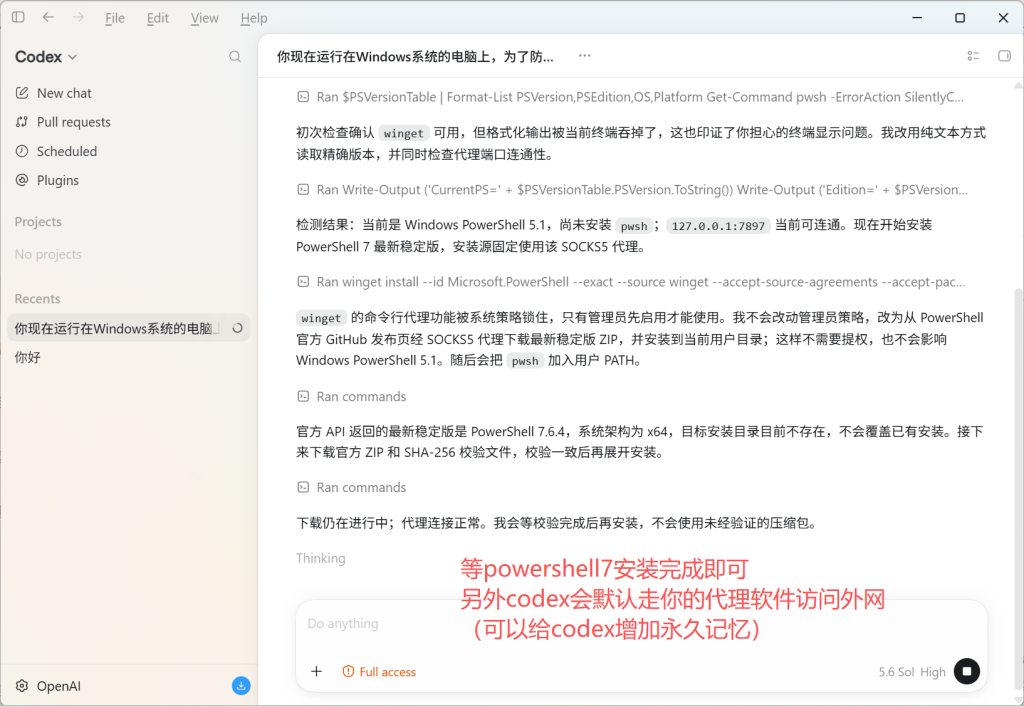Image resolution: width=1024 pixels, height=707 pixels.
Task: Expand the first Ran commands entry
Action: (351, 396)
